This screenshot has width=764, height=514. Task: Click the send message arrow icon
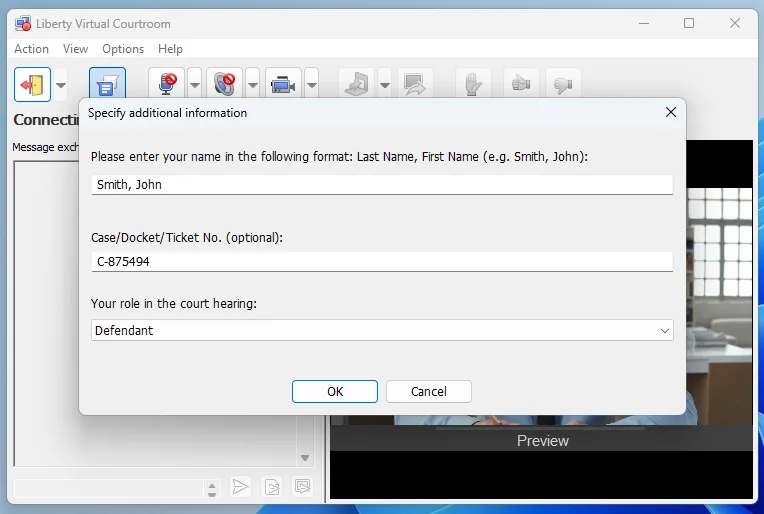click(240, 486)
